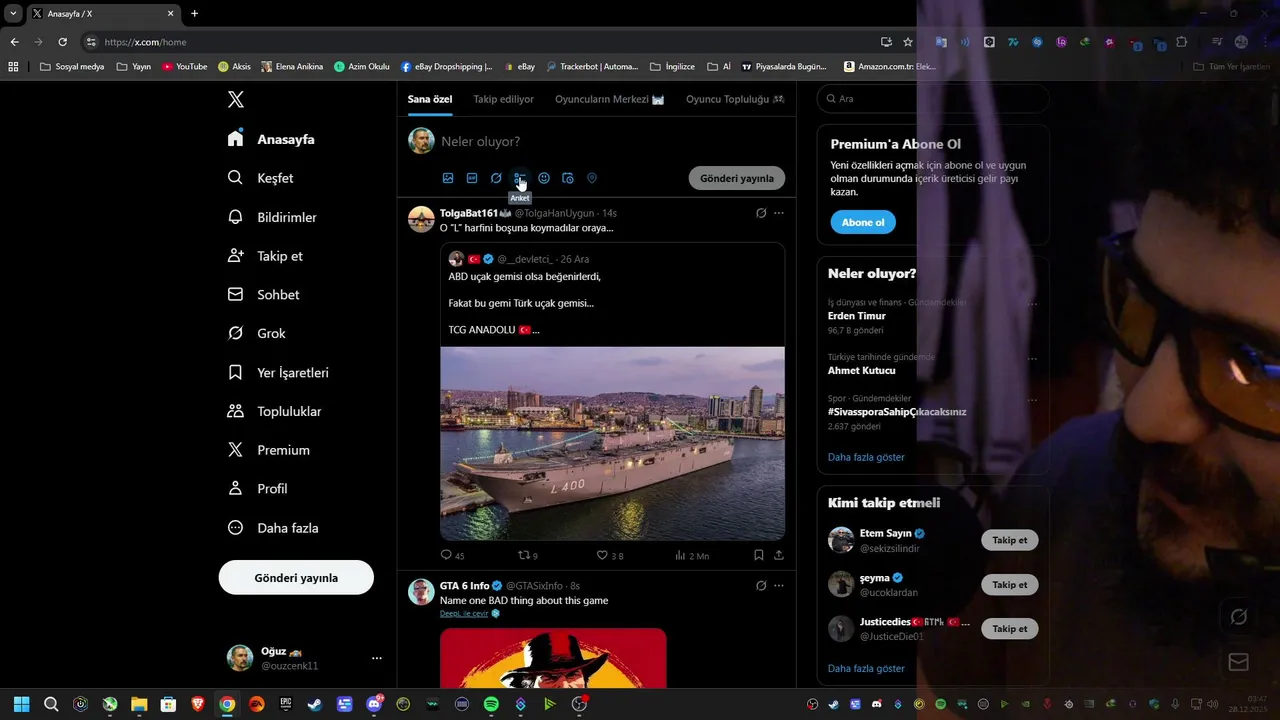Image resolution: width=1280 pixels, height=720 pixels.
Task: Open the Yayın bookmarks folder
Action: (133, 67)
